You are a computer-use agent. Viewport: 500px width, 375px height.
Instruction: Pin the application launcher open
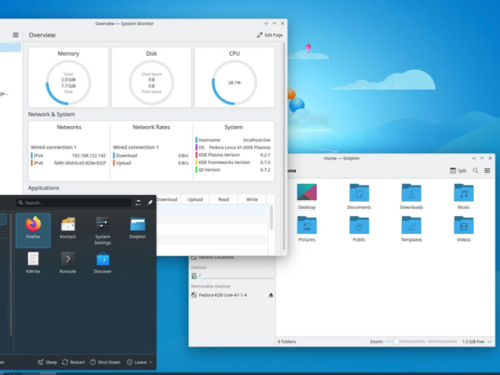[150, 203]
